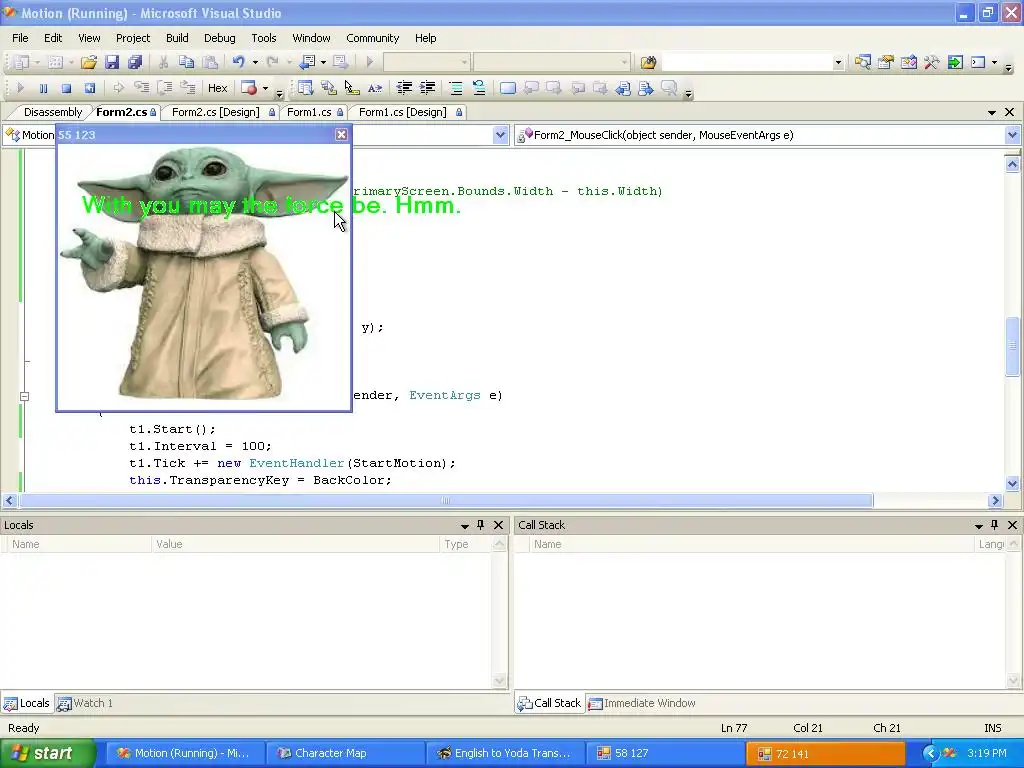Screen dimensions: 1024x768
Task: Click the Call Stack Name column header
Action: pyautogui.click(x=751, y=544)
